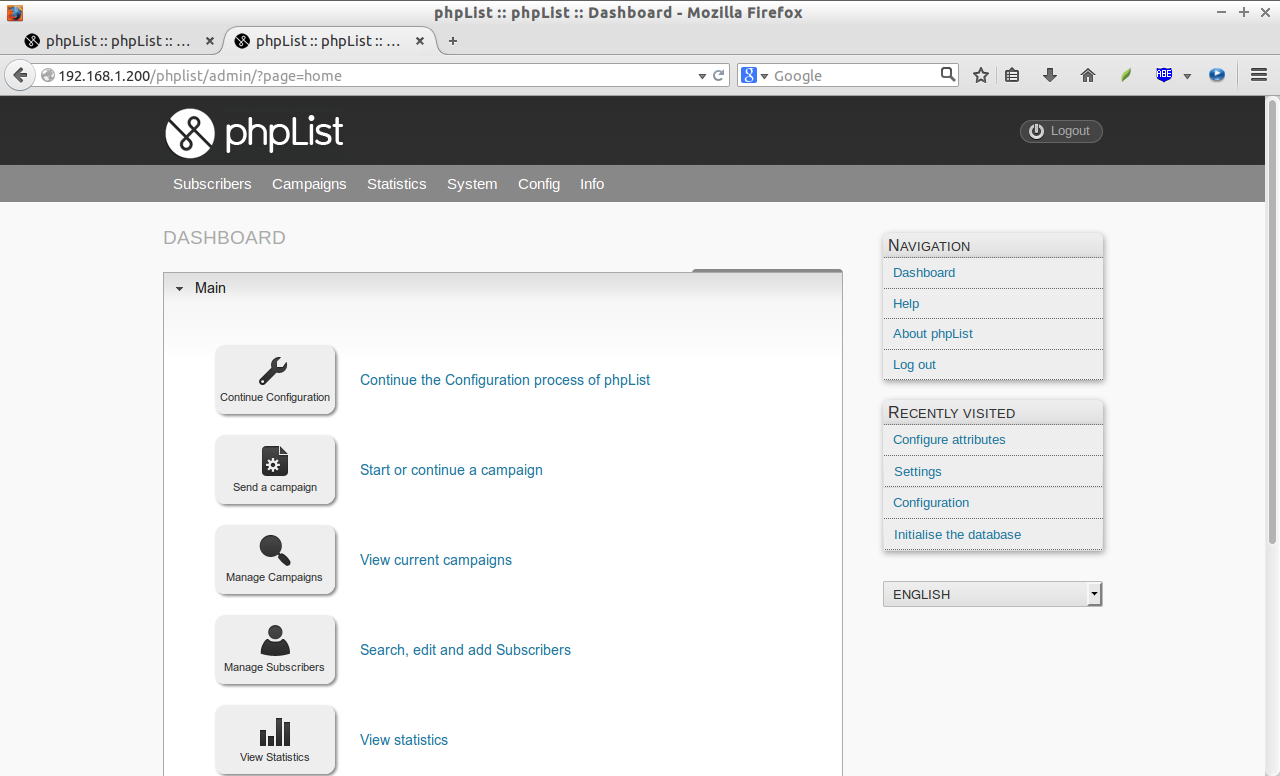Open the Manage Subscribers person icon
This screenshot has height=776, width=1280.
(275, 640)
